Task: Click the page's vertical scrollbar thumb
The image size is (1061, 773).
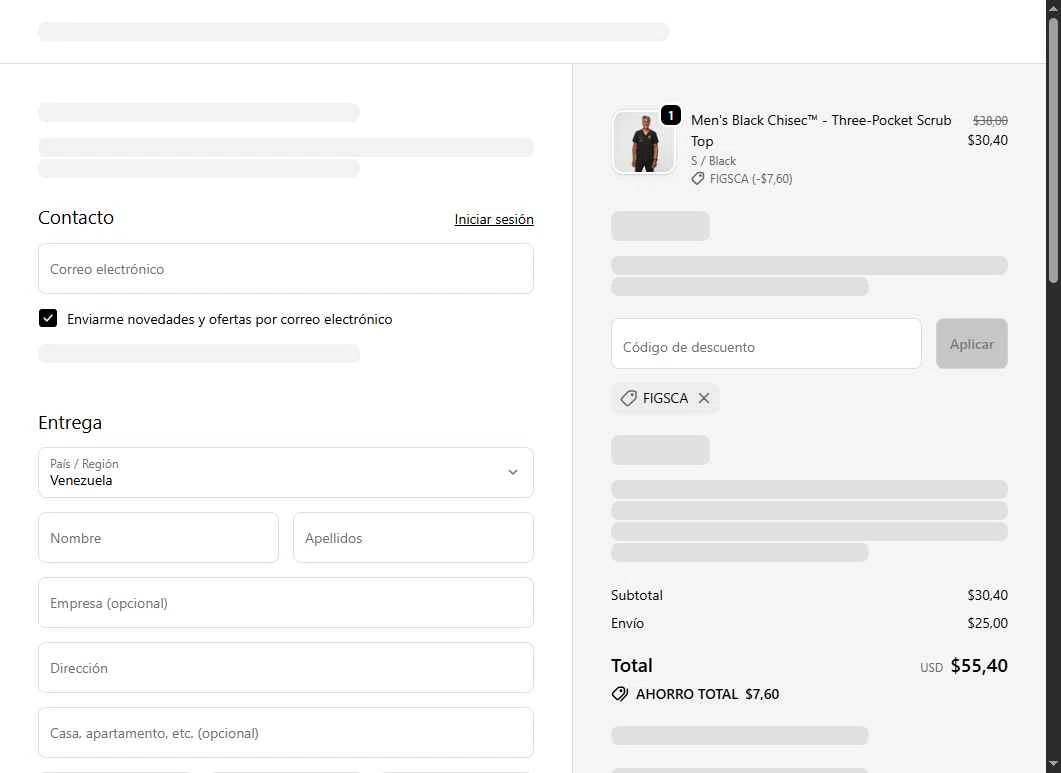Action: 1052,150
